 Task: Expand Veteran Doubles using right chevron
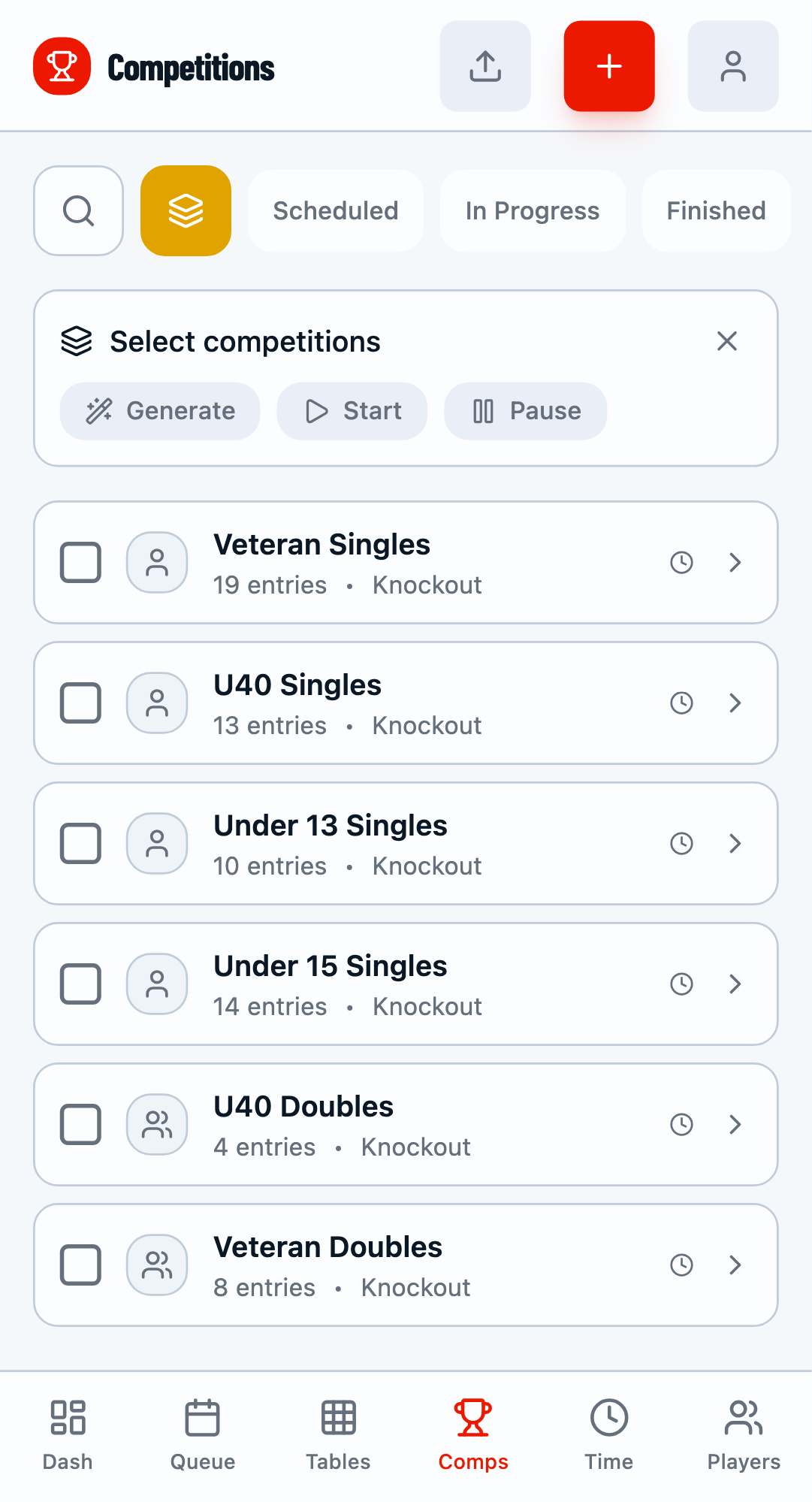pyautogui.click(x=735, y=1265)
